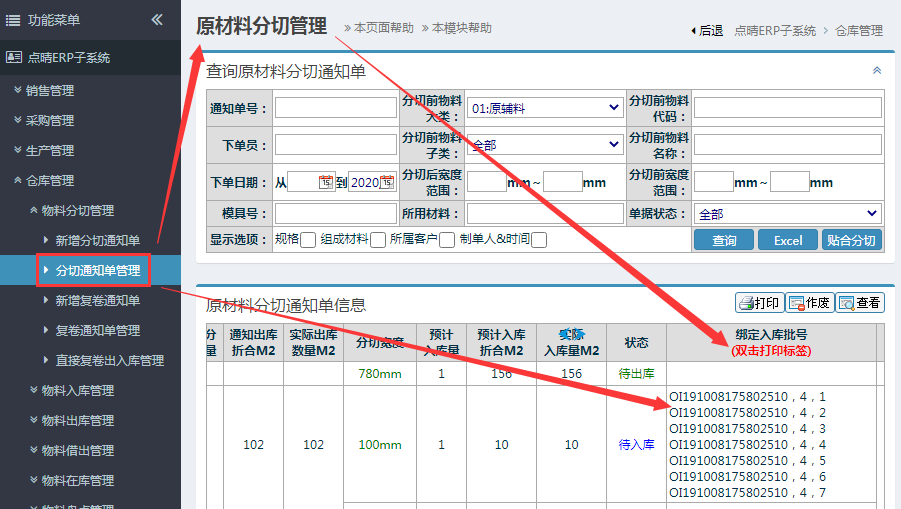Click the 查询 search button
Image resolution: width=901 pixels, height=509 pixels.
pyautogui.click(x=724, y=240)
